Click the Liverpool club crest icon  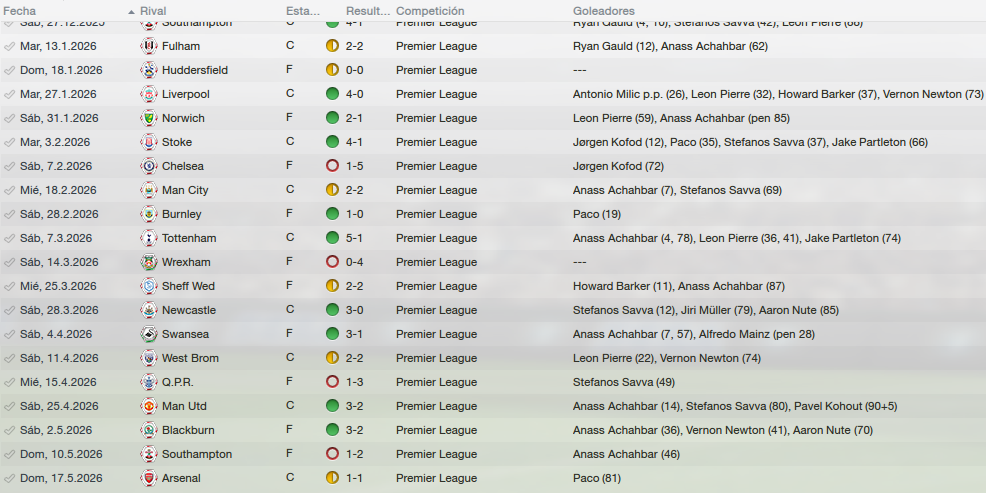[148, 94]
